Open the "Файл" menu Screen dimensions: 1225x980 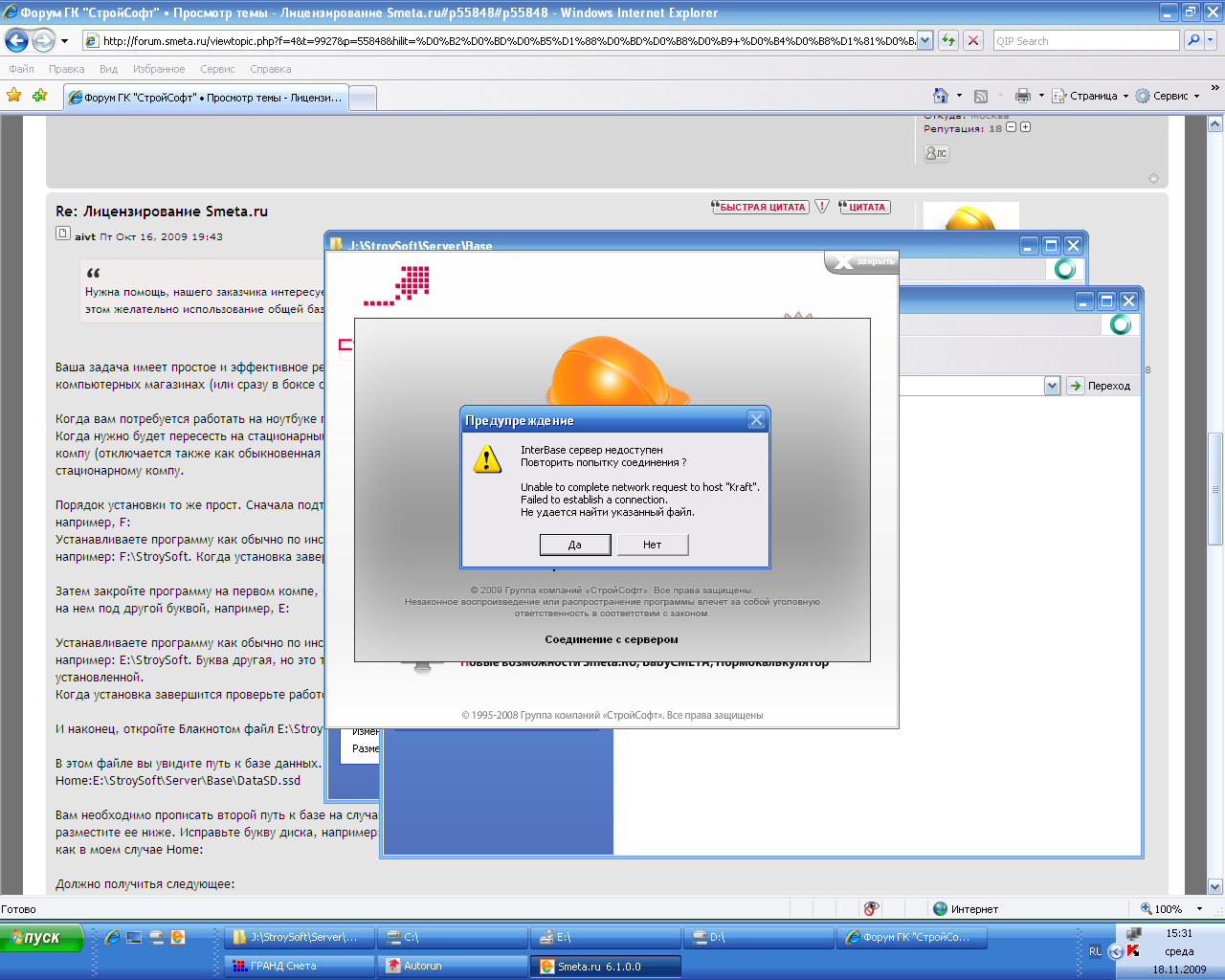pos(21,69)
